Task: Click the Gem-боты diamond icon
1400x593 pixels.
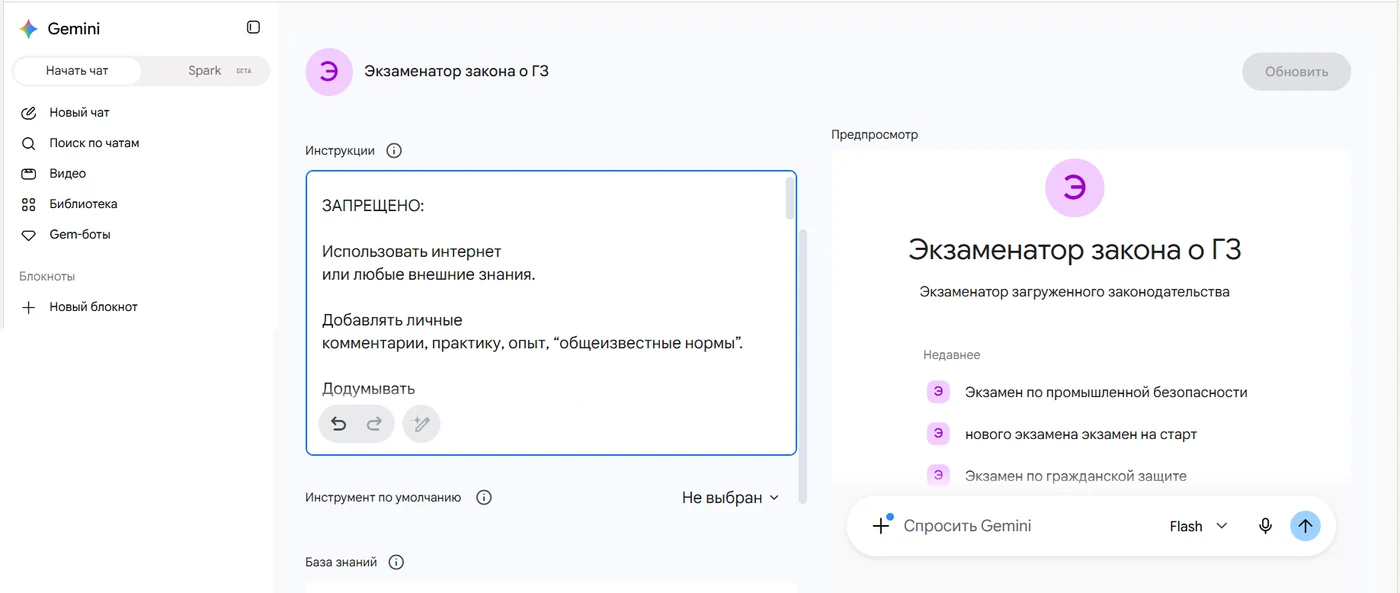Action: [29, 235]
